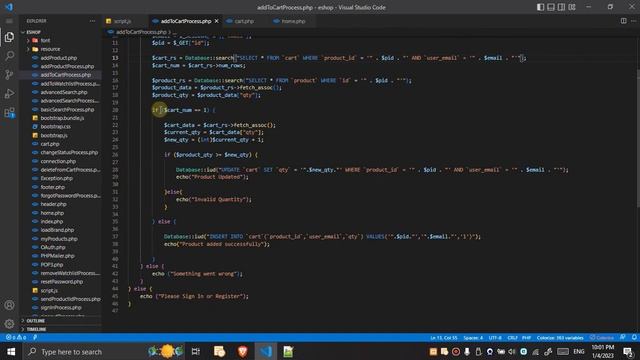640x360 pixels.
Task: Toggle secondary side bar layout icon
Action: 562,7
